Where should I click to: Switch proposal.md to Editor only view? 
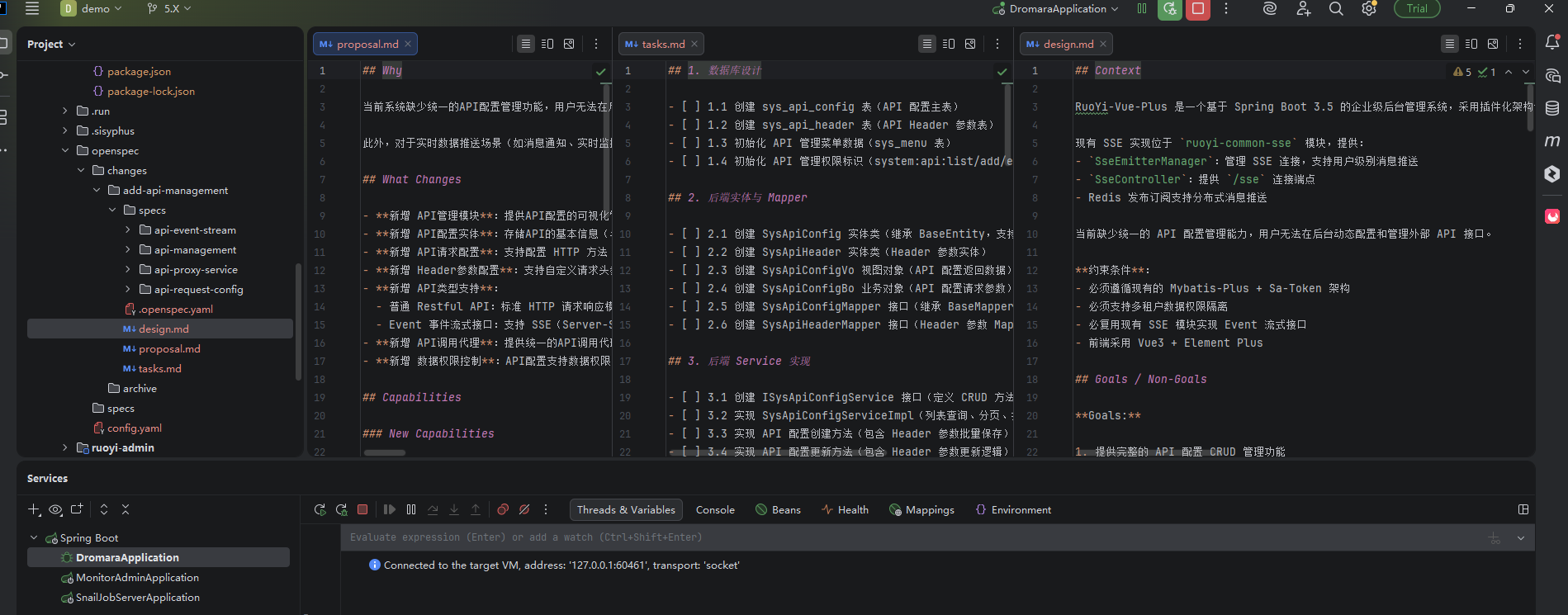click(526, 44)
